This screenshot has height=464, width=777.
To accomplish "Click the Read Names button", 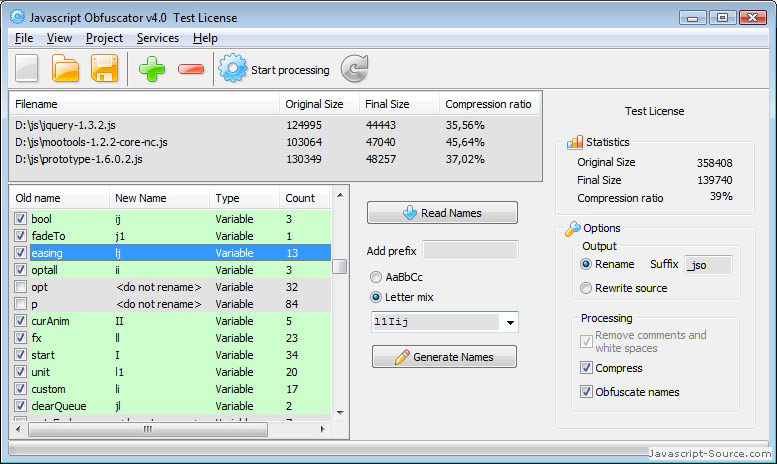I will click(442, 213).
